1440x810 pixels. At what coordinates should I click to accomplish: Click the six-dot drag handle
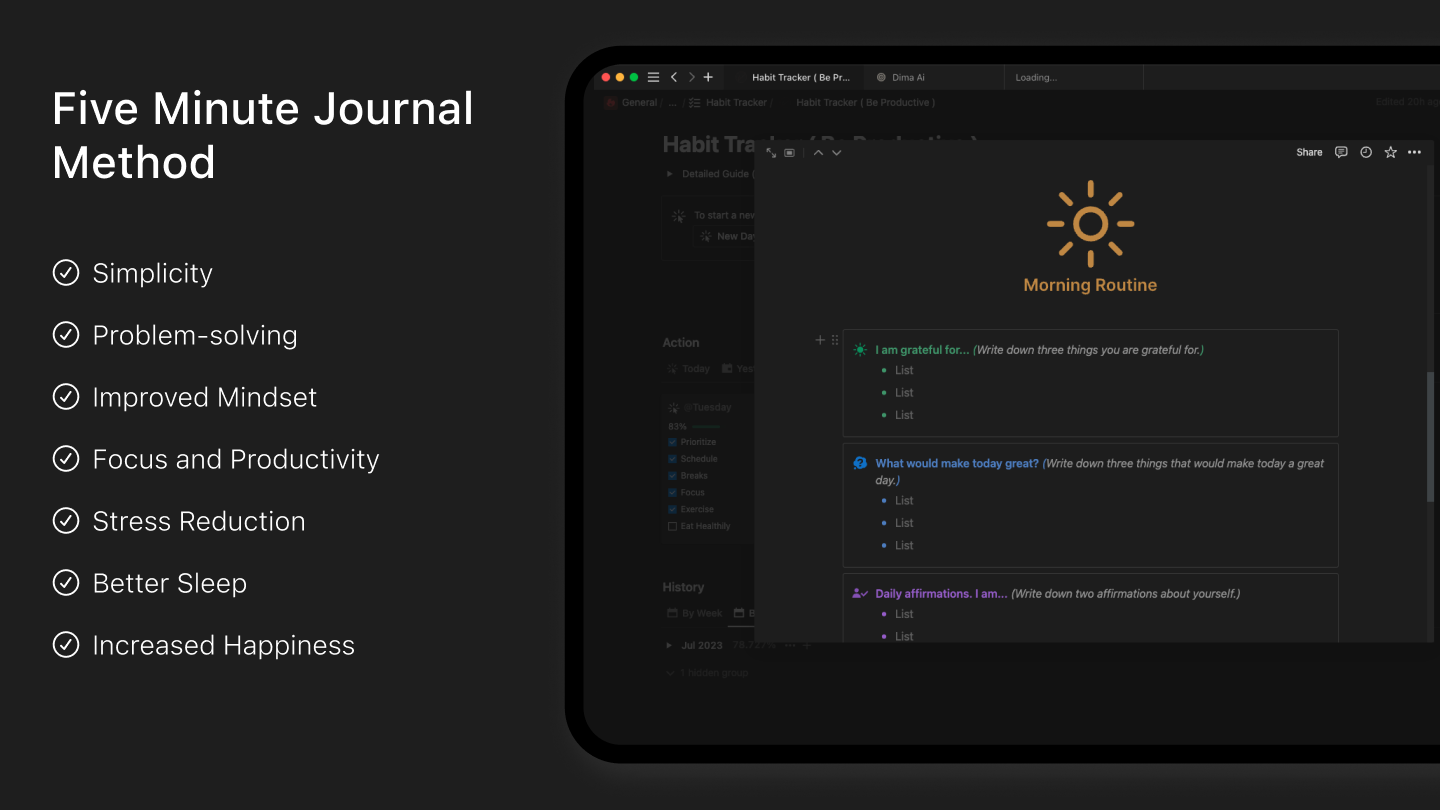pos(835,340)
